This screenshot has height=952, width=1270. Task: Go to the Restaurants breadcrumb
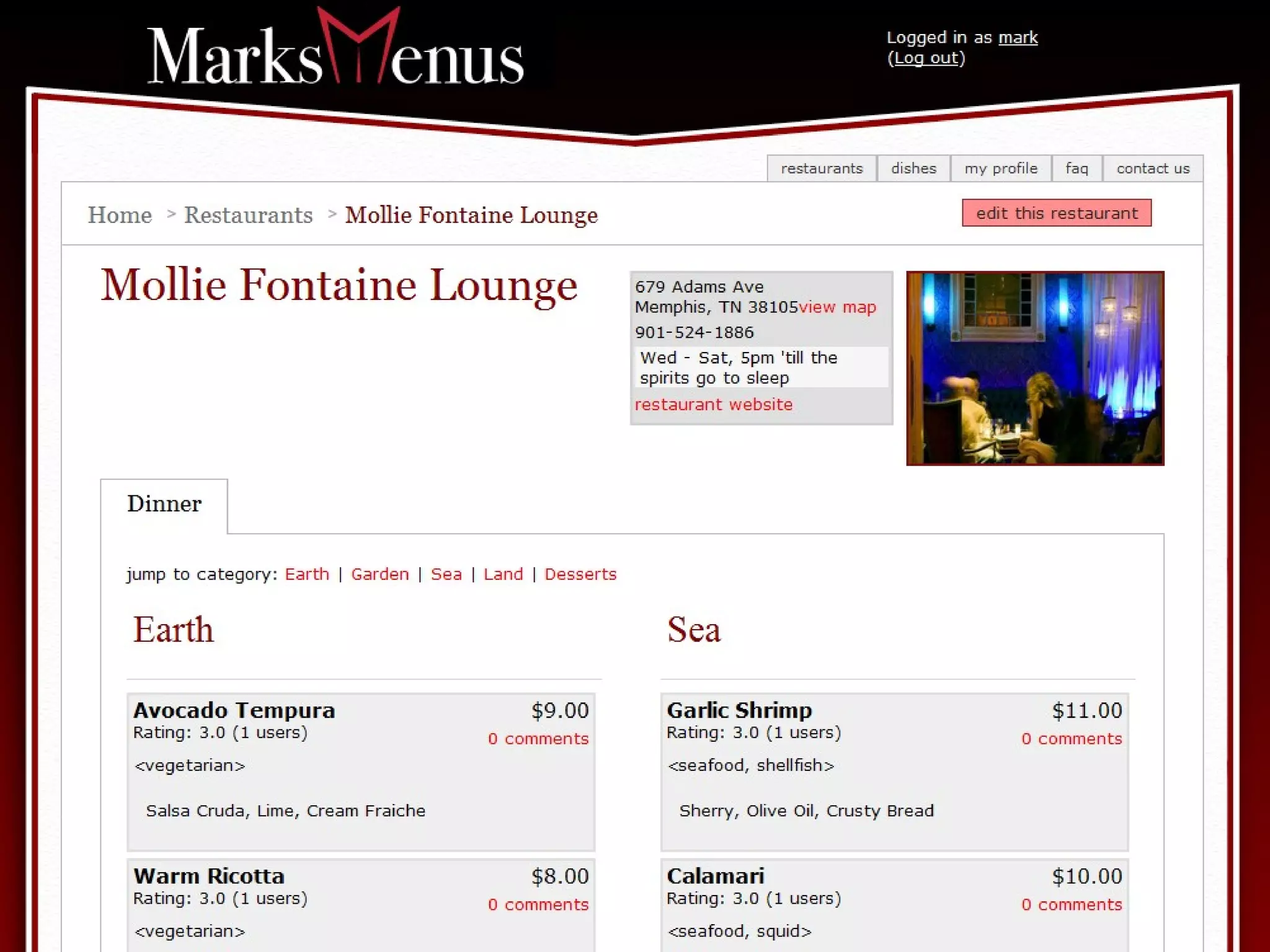pos(248,215)
